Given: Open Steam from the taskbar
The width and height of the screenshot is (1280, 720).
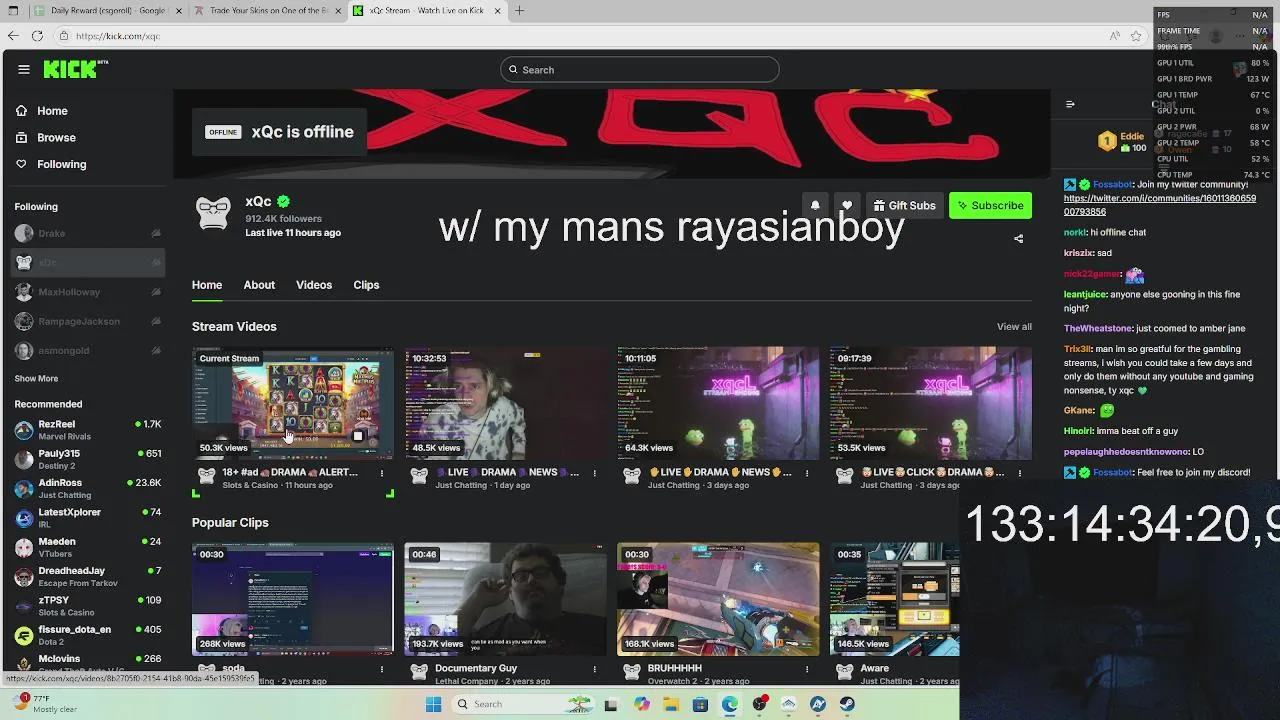Looking at the screenshot, I should tap(847, 704).
